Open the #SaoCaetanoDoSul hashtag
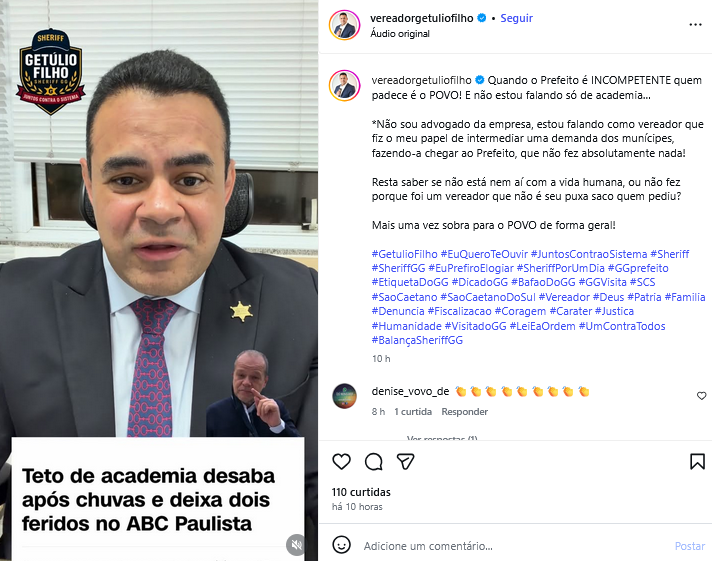The width and height of the screenshot is (712, 561). pos(488,297)
